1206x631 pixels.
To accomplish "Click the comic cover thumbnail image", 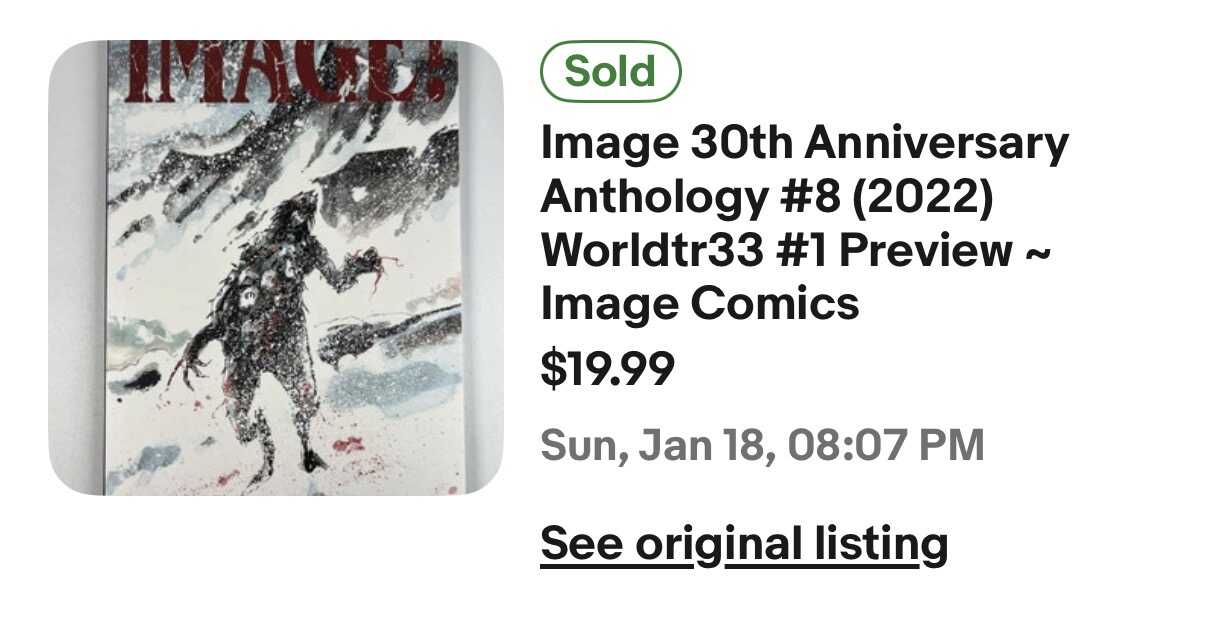I will pos(276,268).
